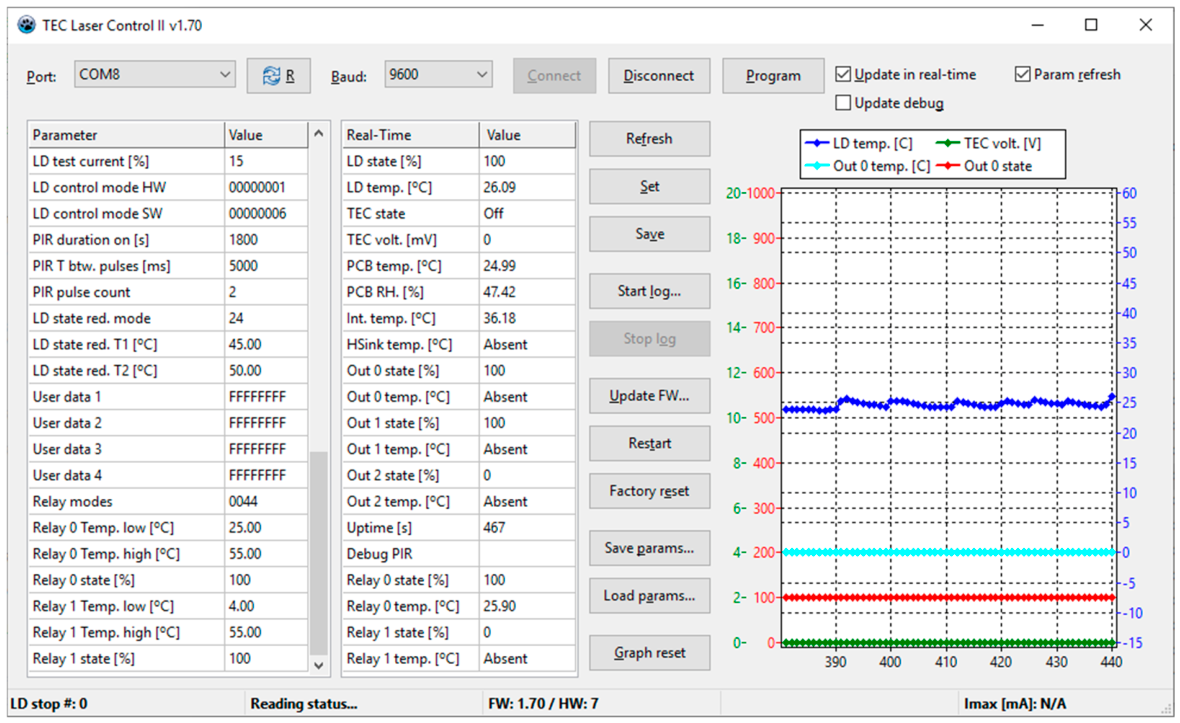Image resolution: width=1180 pixels, height=723 pixels.
Task: Click the parameter list scroll down arrow
Action: point(318,665)
